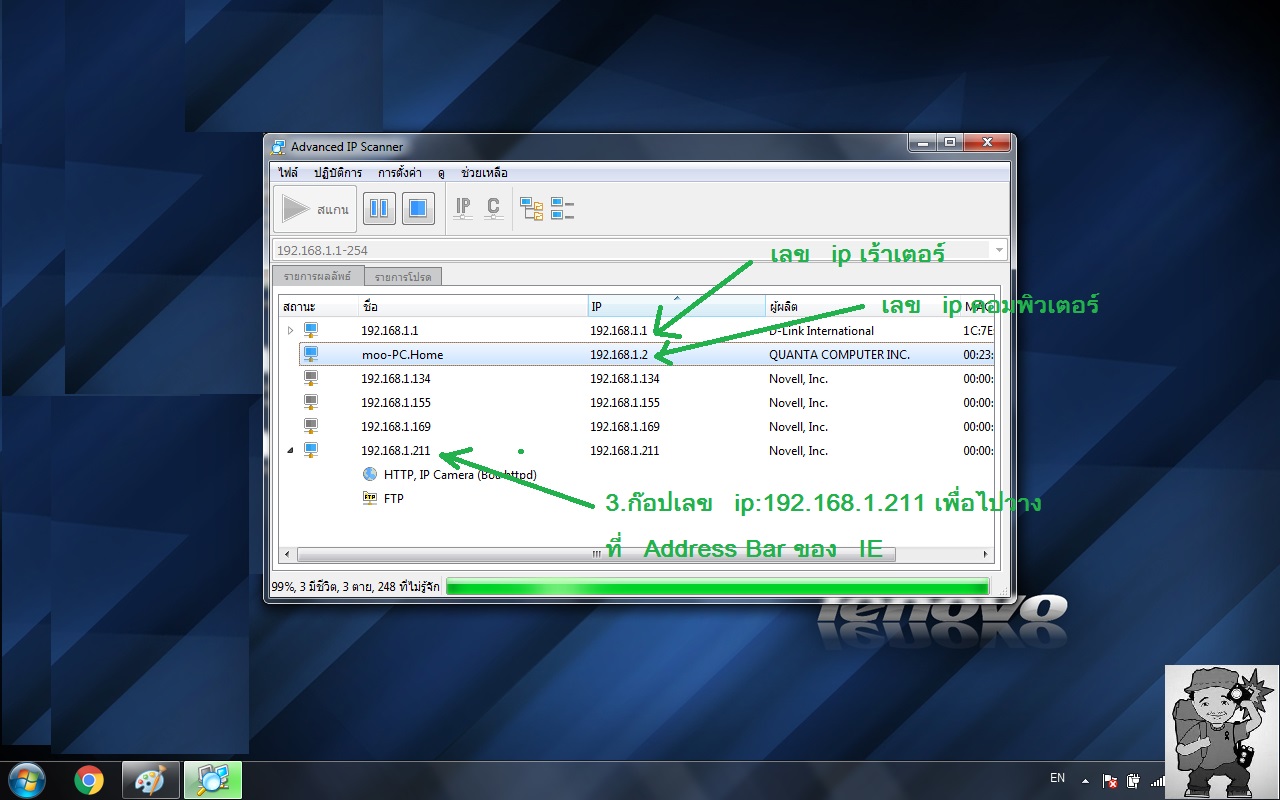Click the EN language indicator
1280x800 pixels.
click(1057, 778)
